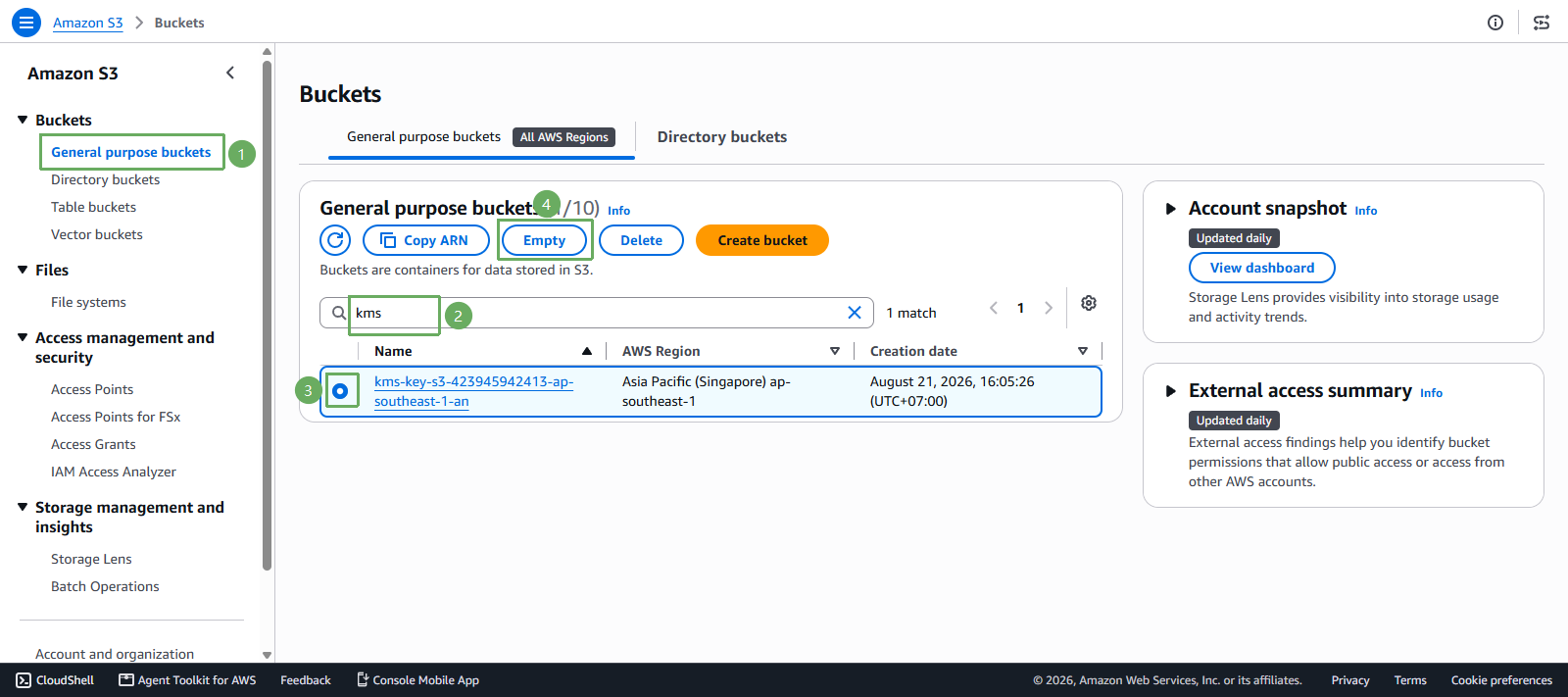Screen dimensions: 1568x697
Task: Click the Delete bucket button
Action: [641, 240]
